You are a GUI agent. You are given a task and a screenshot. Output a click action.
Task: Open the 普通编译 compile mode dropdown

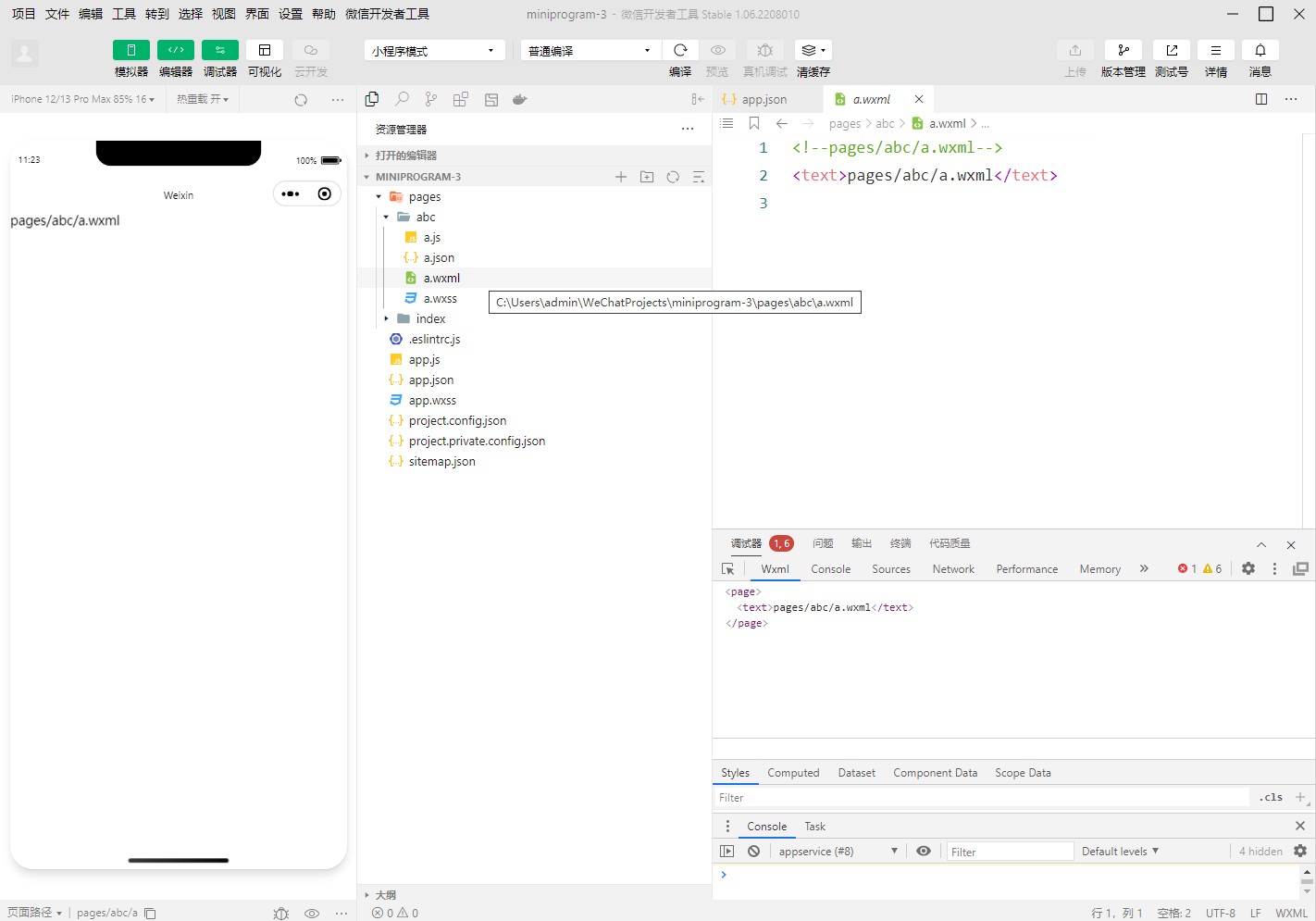click(590, 51)
